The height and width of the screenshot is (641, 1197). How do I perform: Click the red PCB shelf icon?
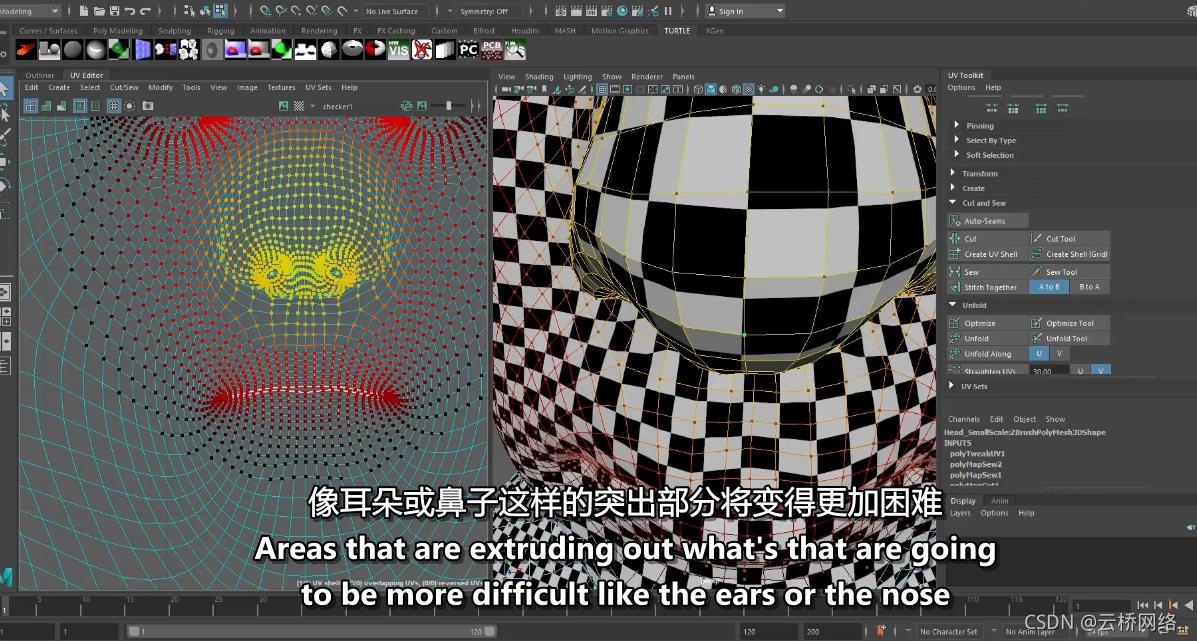point(492,50)
